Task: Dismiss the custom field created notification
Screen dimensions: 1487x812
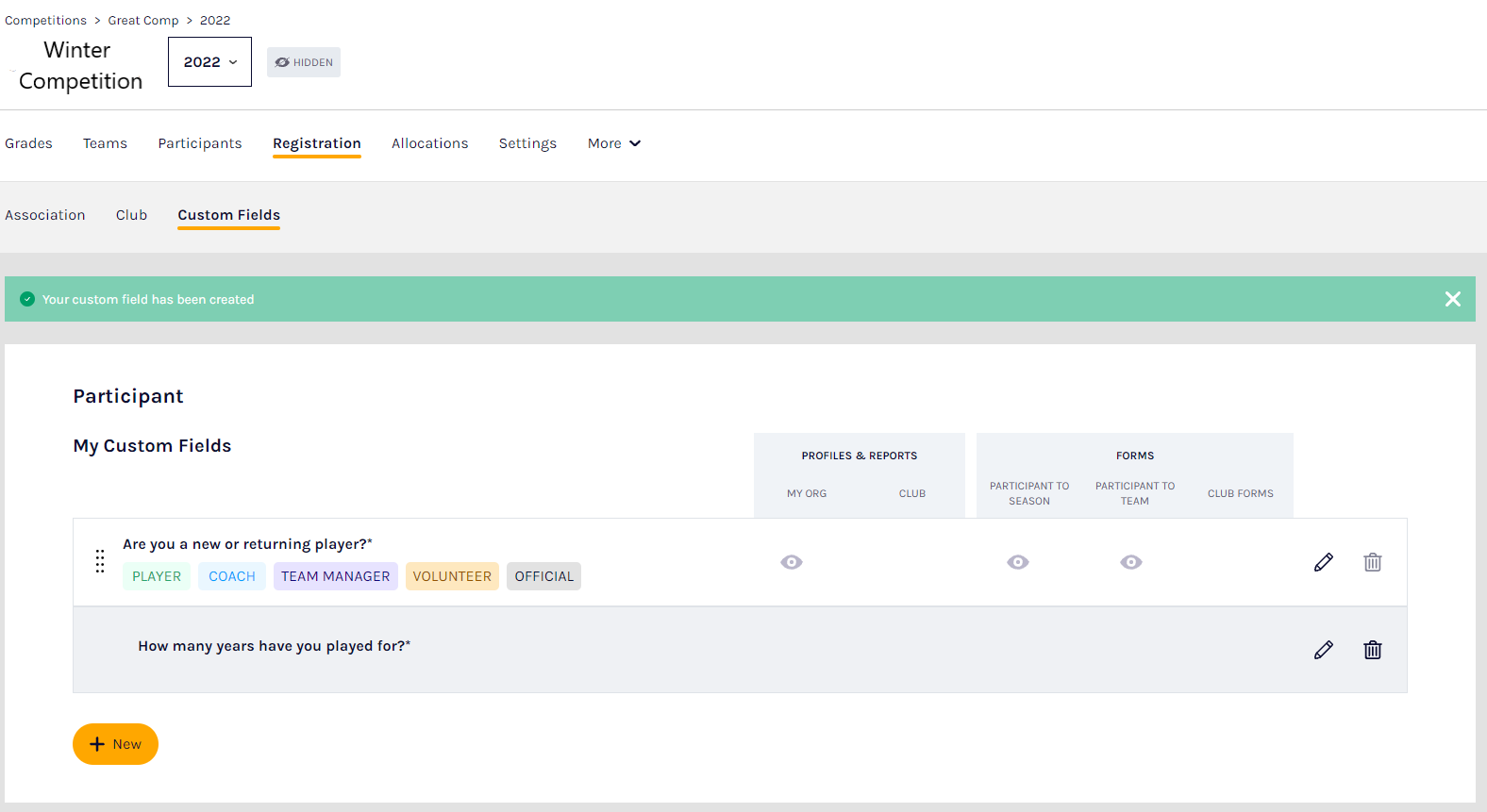Action: point(1452,299)
